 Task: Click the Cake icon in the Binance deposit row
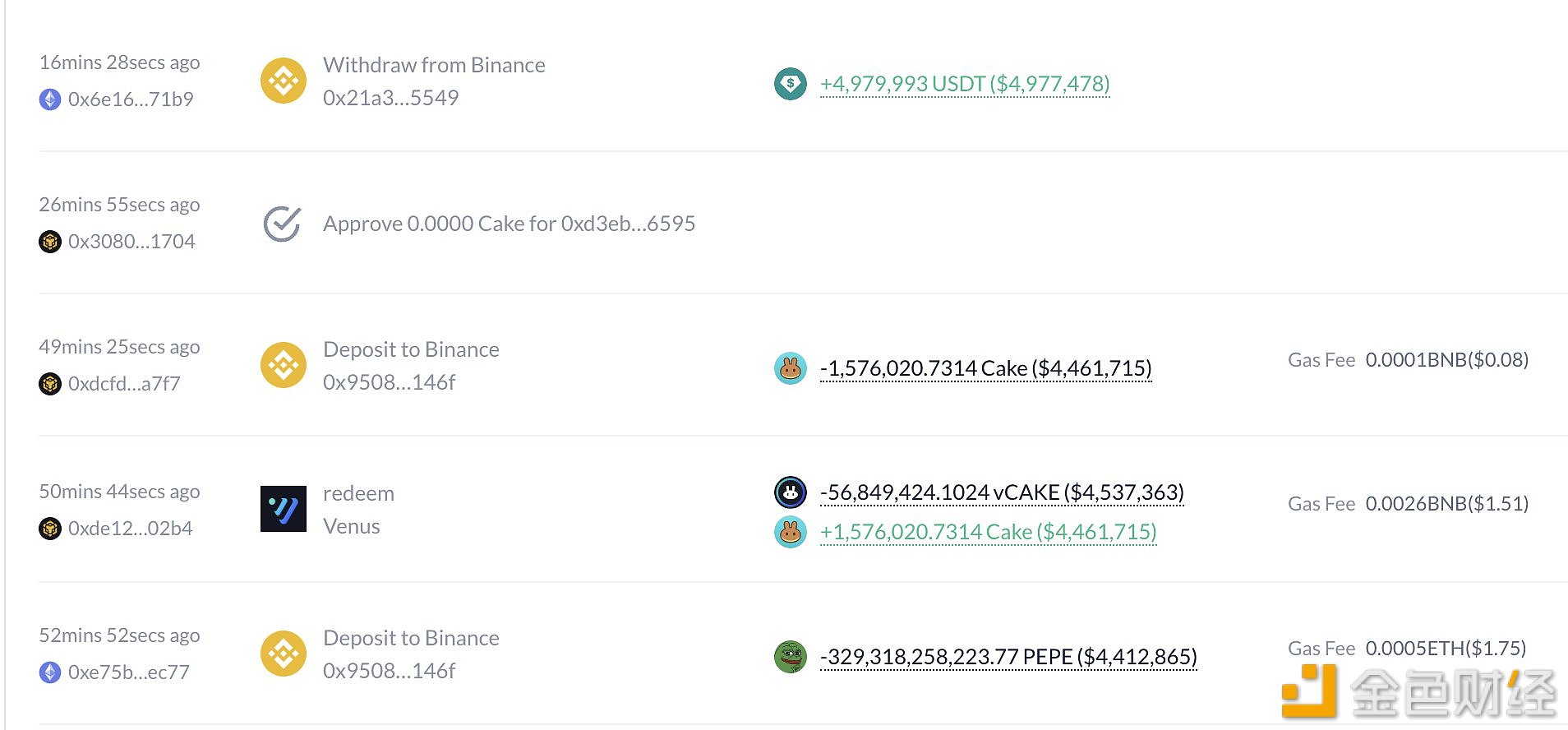(791, 368)
